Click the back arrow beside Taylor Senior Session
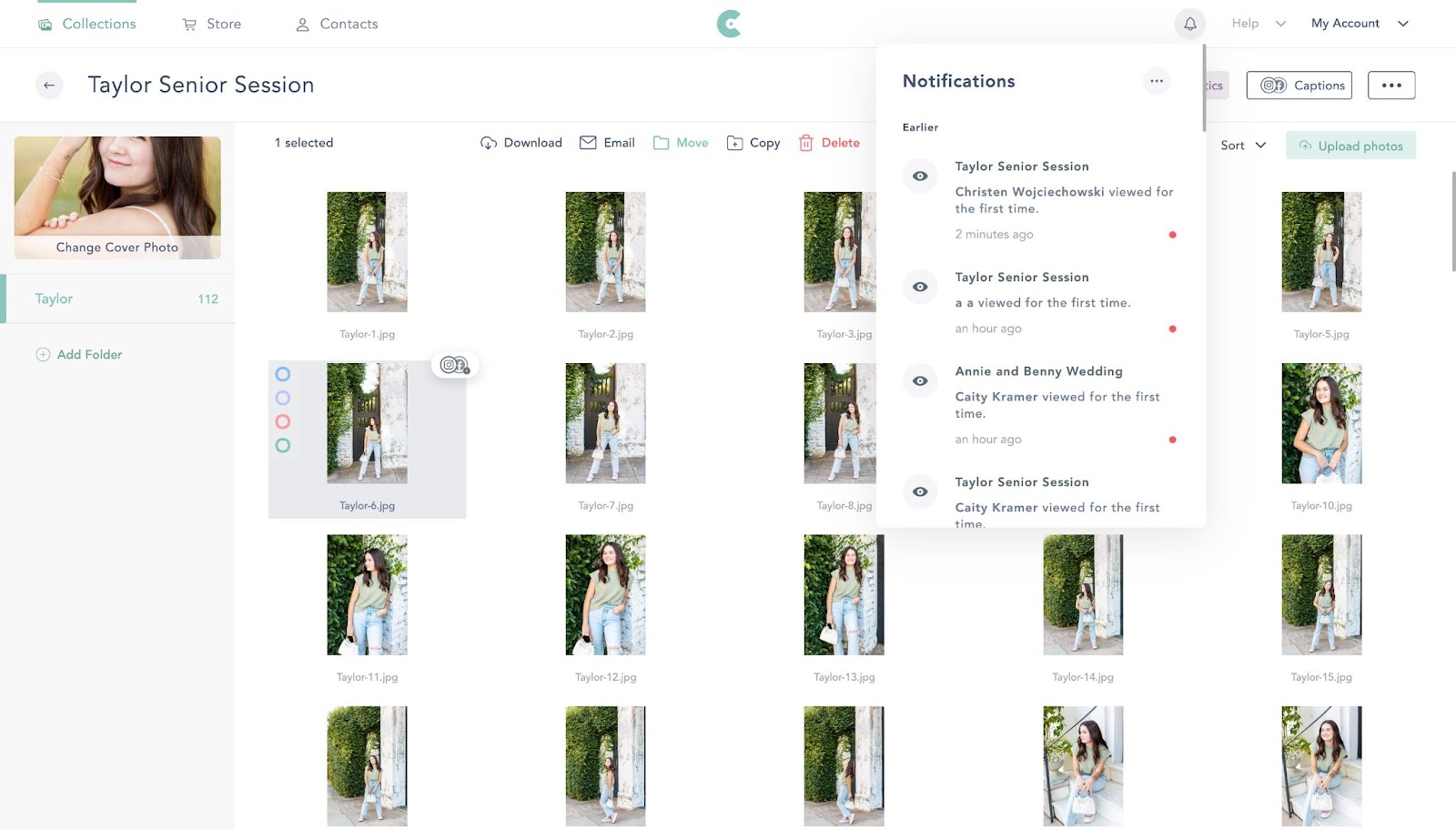 pyautogui.click(x=49, y=85)
